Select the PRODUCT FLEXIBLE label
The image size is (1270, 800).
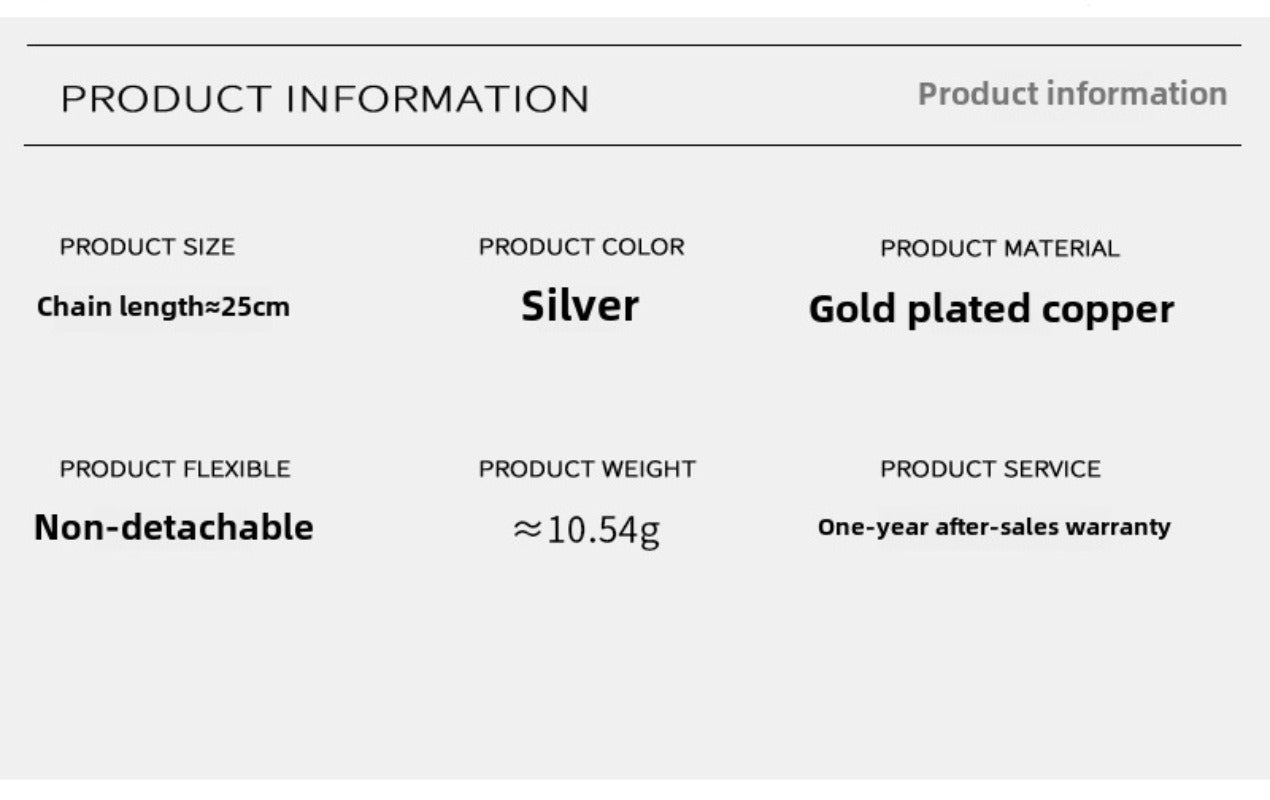175,469
